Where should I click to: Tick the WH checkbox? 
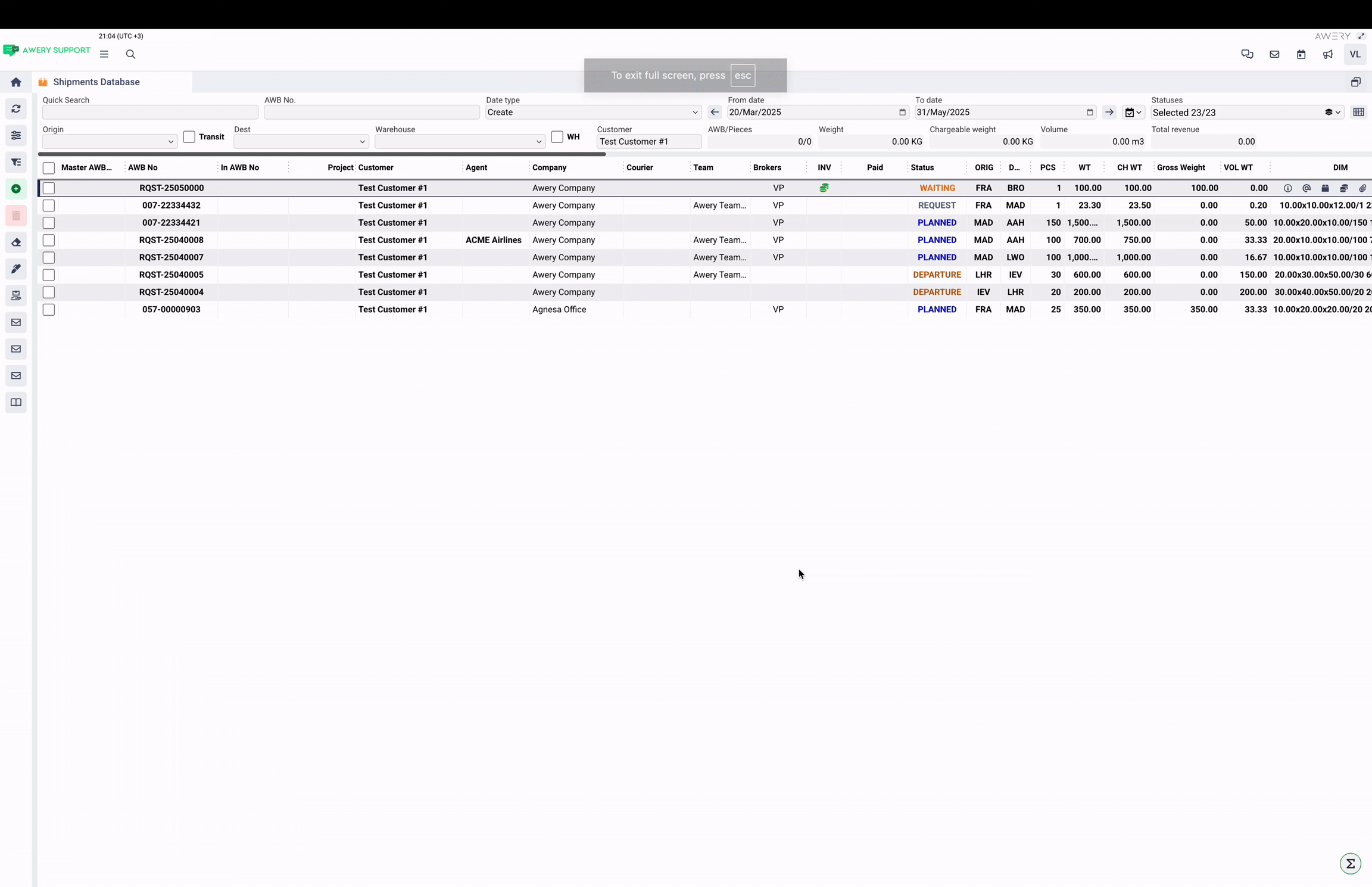[557, 137]
